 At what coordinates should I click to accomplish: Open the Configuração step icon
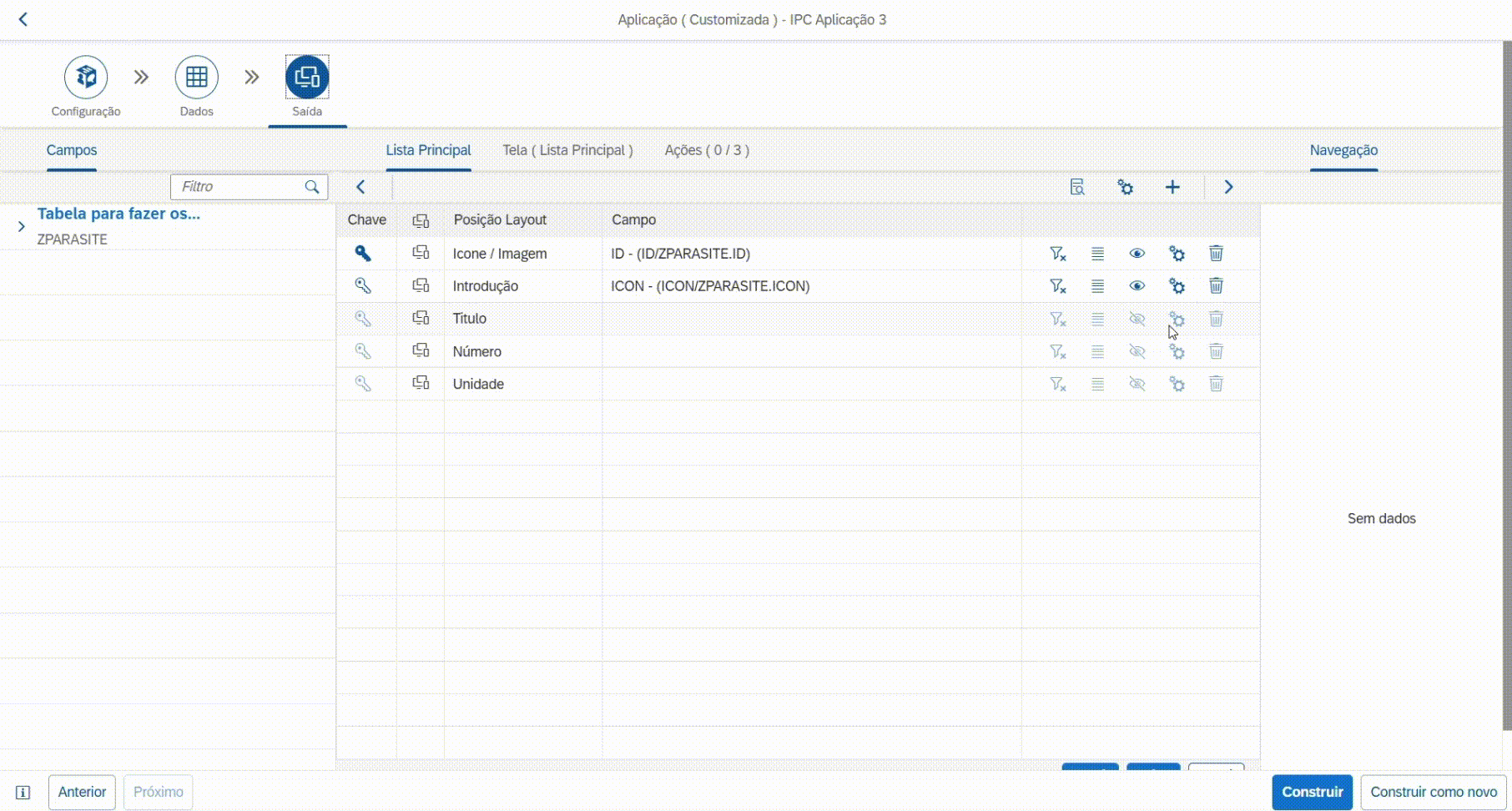[86, 78]
